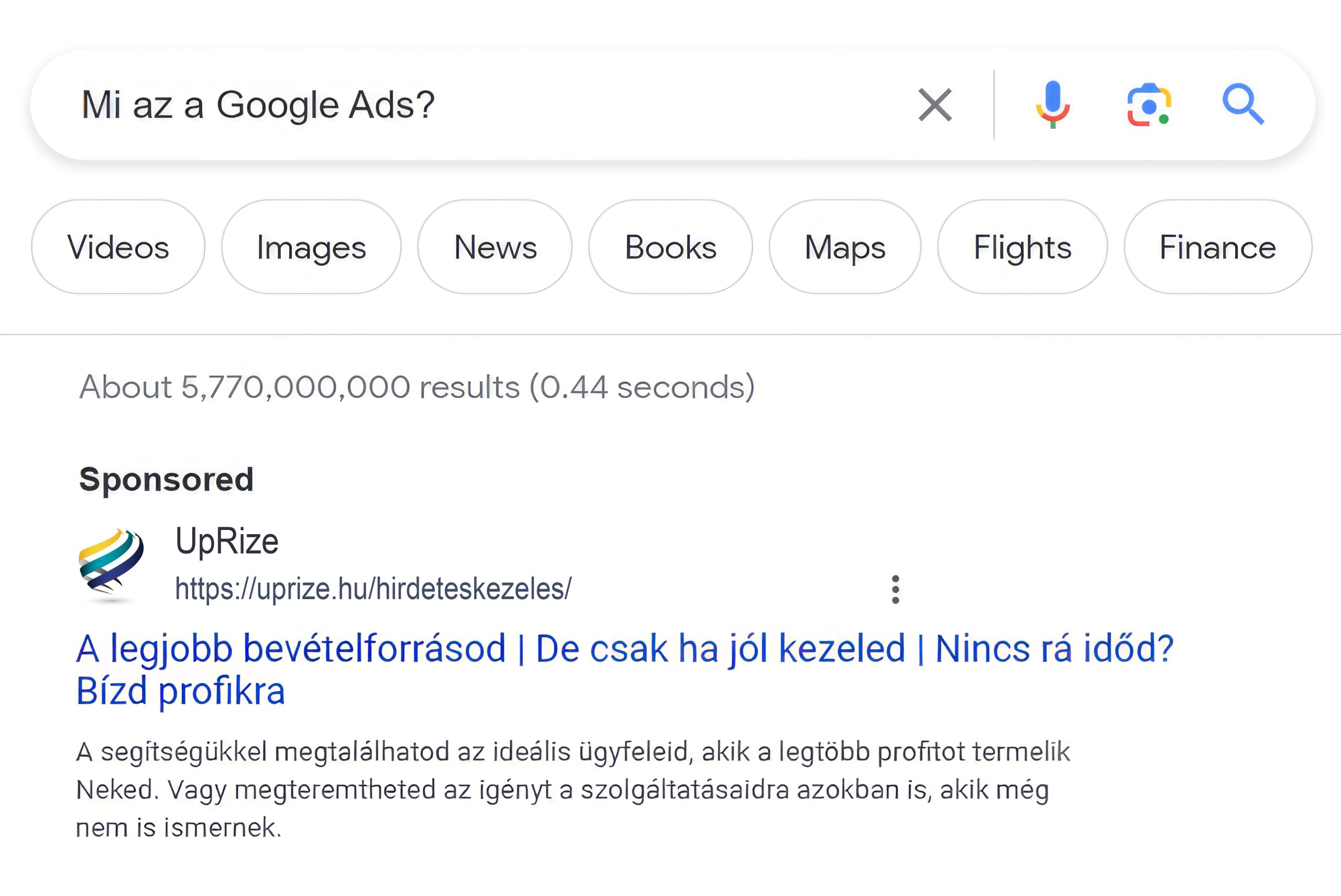Focus the "Mi az a Google Ads?" search box

tap(457, 105)
